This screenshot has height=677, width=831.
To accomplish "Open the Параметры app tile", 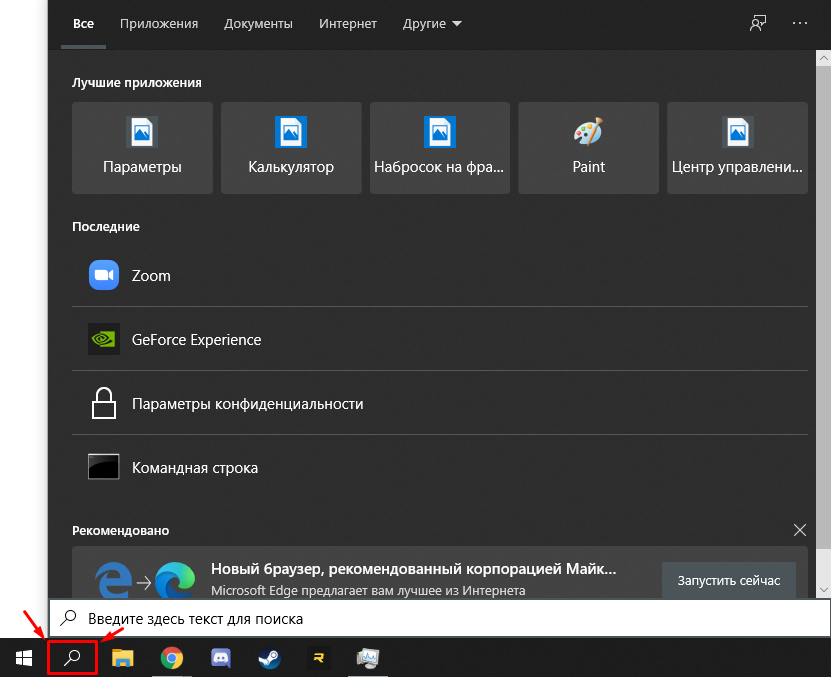I will coord(142,148).
